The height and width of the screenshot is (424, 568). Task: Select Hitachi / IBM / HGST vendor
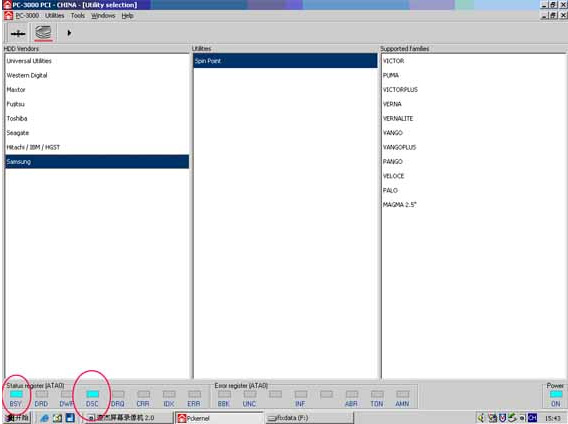point(97,147)
